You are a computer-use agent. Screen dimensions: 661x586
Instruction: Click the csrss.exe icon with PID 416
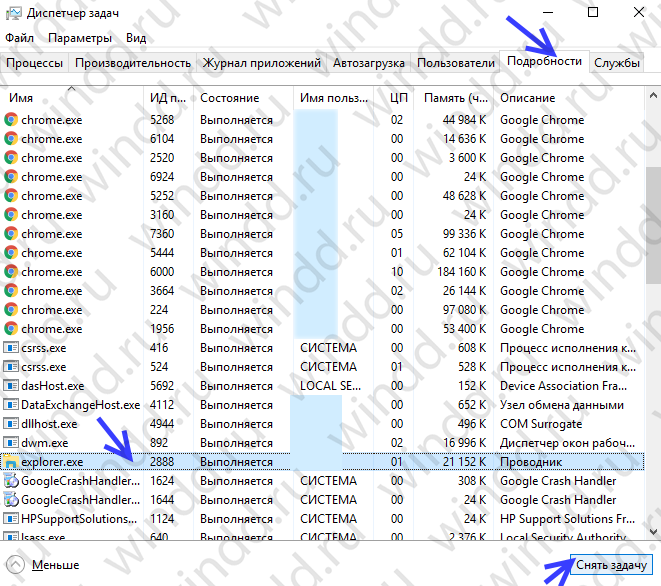[x=11, y=348]
